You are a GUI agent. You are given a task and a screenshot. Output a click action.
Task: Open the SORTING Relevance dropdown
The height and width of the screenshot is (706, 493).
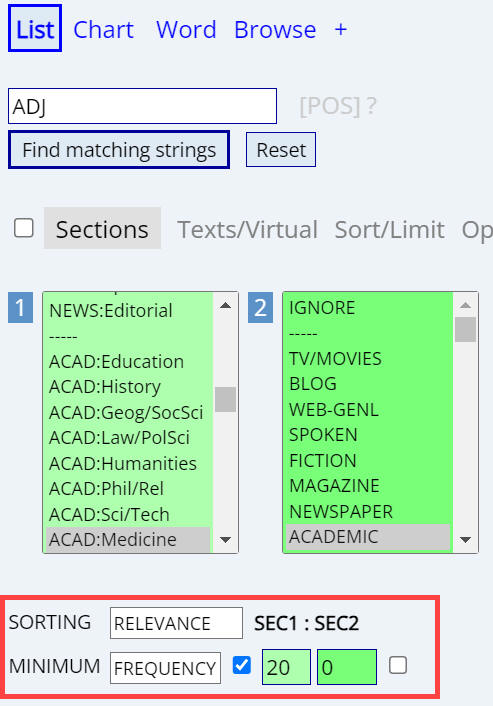[x=176, y=623]
